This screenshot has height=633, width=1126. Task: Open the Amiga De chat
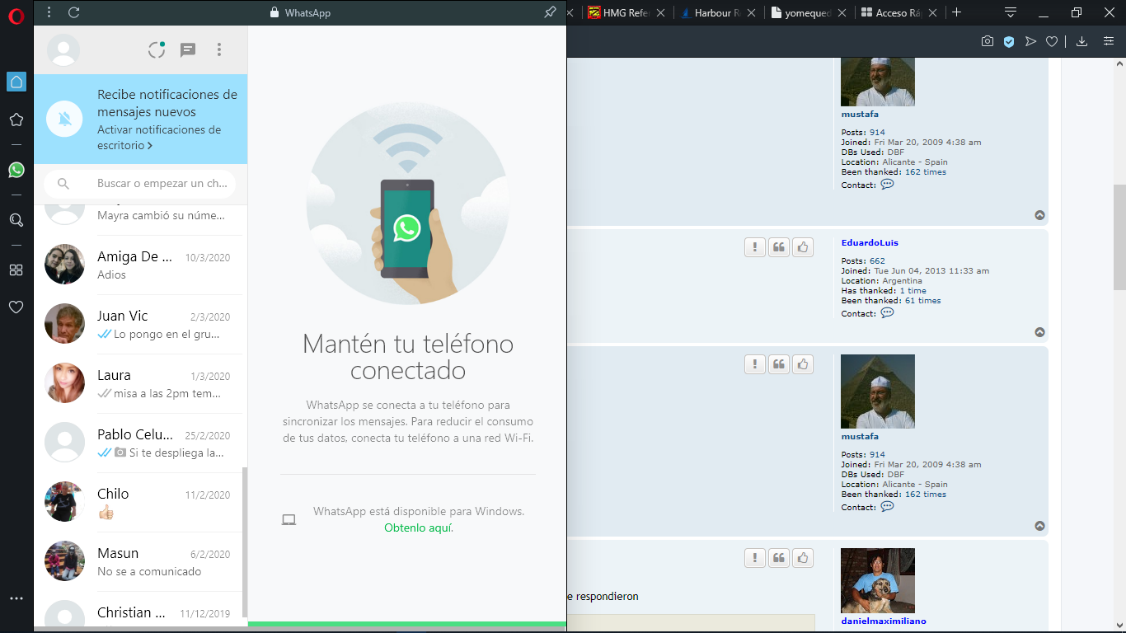click(x=141, y=265)
